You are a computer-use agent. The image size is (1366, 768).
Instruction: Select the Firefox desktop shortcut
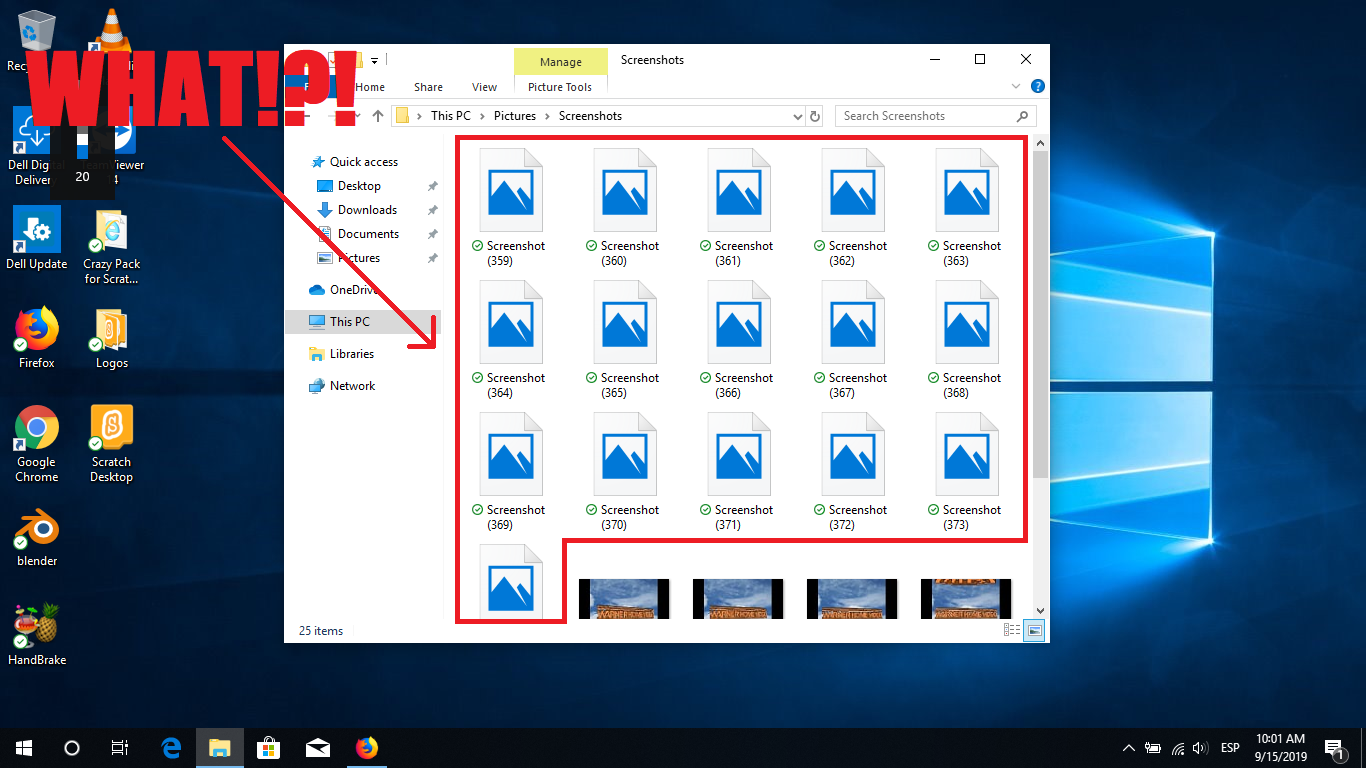pyautogui.click(x=37, y=338)
